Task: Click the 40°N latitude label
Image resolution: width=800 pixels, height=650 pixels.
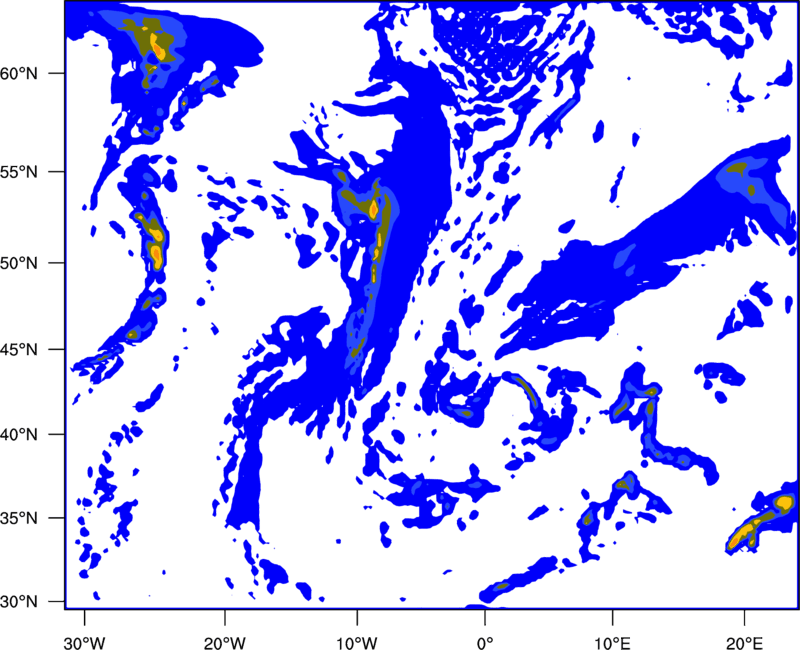Action: point(18,435)
